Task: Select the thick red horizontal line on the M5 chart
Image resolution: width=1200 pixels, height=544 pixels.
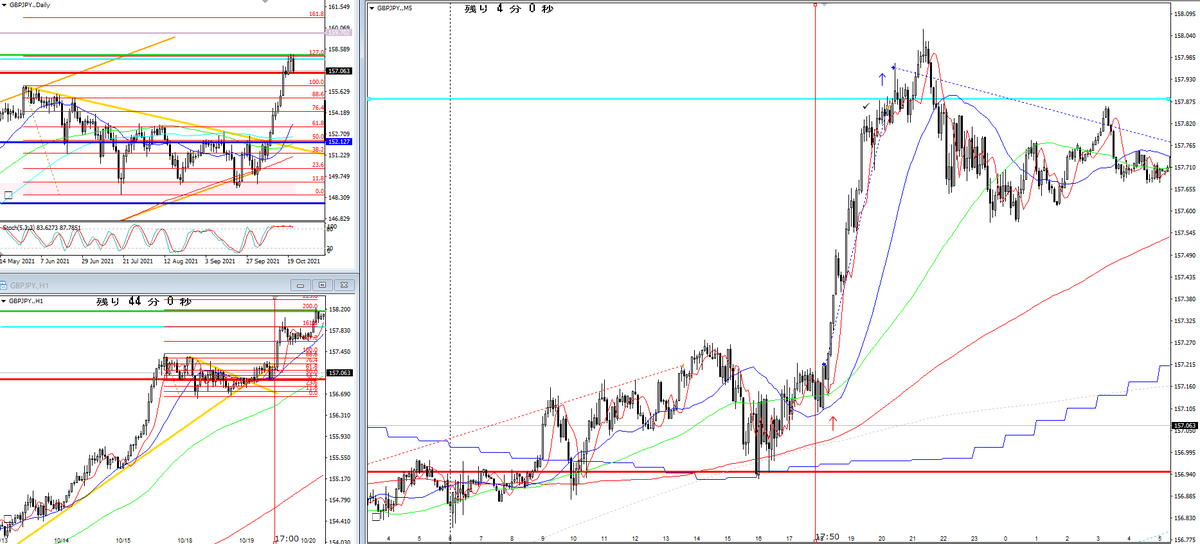Action: click(768, 472)
